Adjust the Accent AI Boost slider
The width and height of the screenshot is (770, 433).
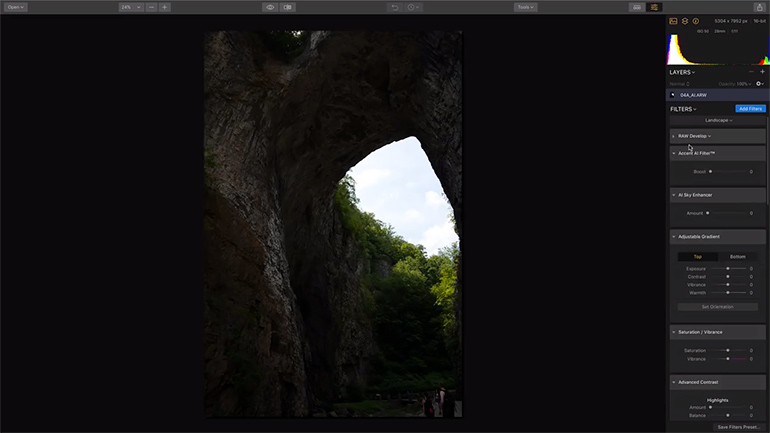pyautogui.click(x=710, y=171)
